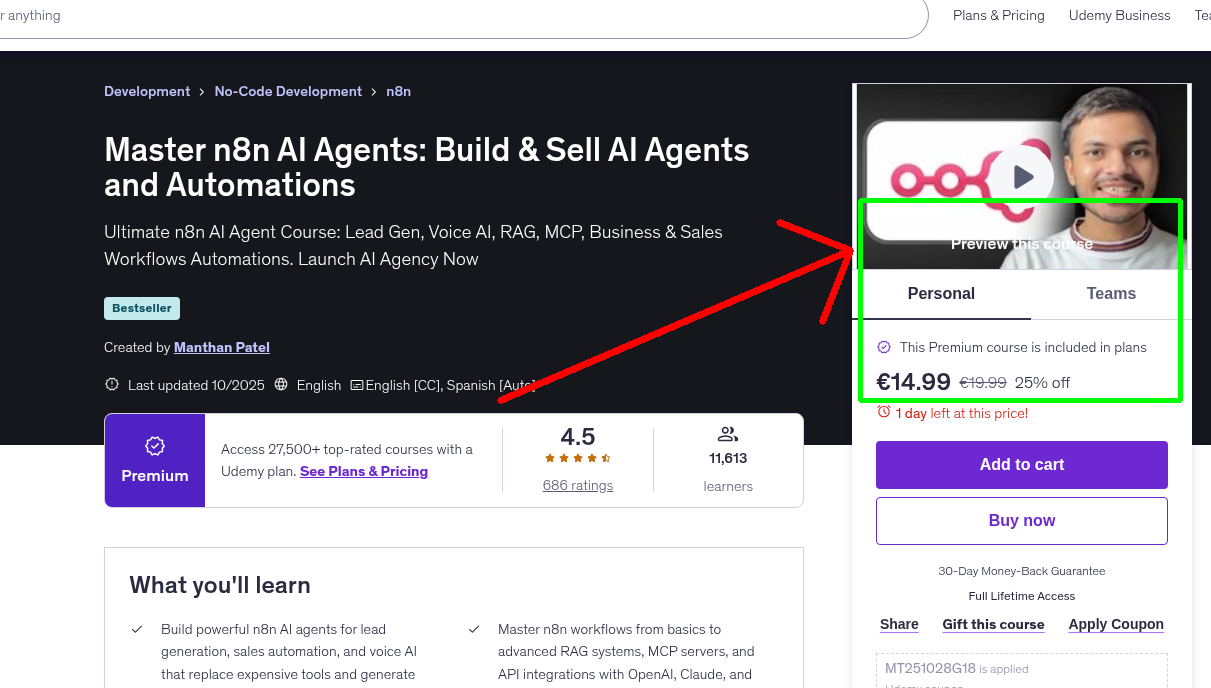The image size is (1211, 688).
Task: Select the Personal tab
Action: (941, 293)
